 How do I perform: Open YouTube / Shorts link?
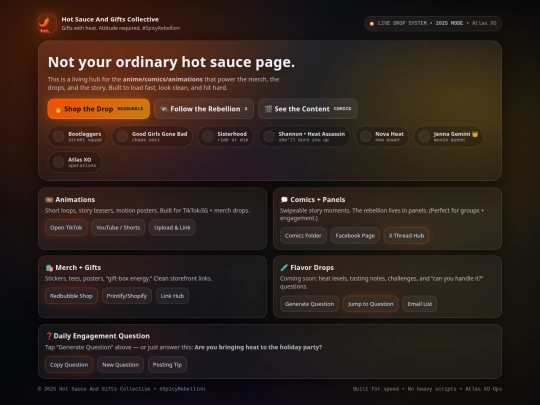[118, 228]
